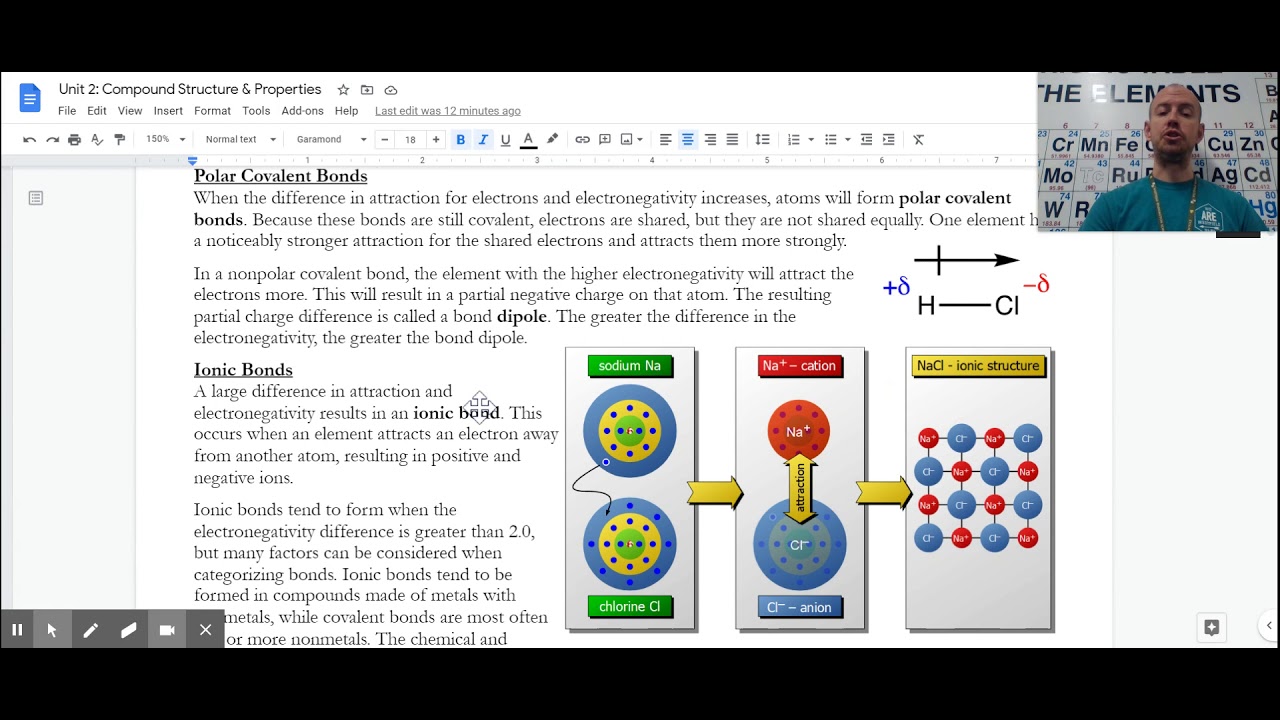Click the 'Polar Covalent Bonds' heading
The image size is (1280, 720).
(281, 176)
